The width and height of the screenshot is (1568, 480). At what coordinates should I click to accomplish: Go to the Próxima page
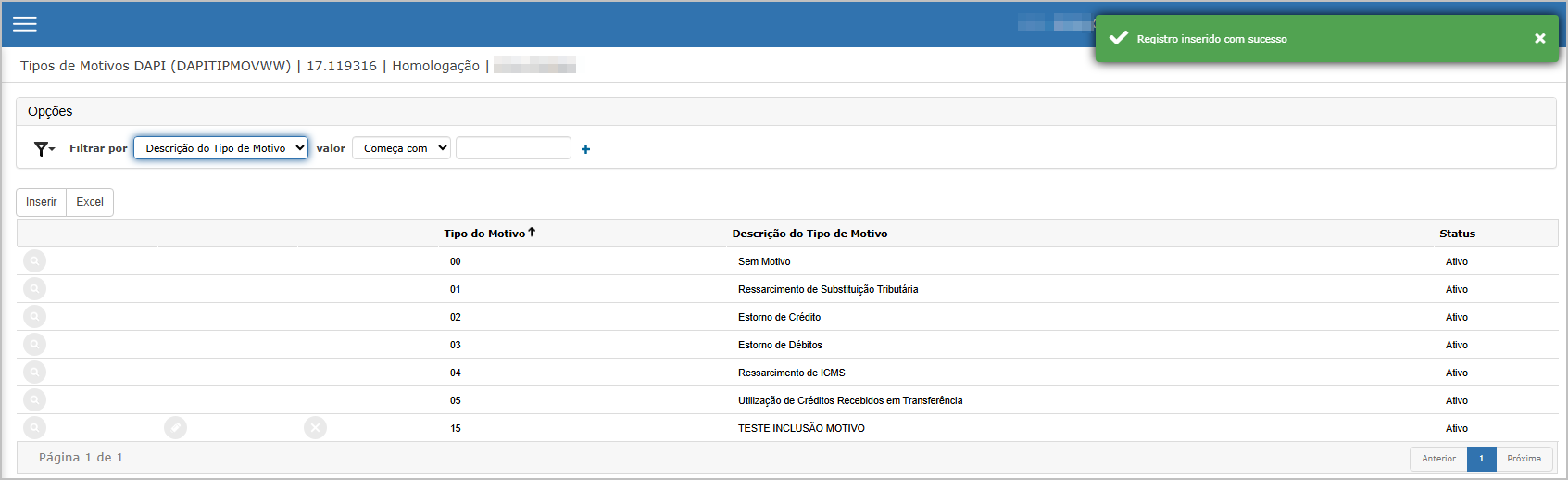tap(1524, 459)
